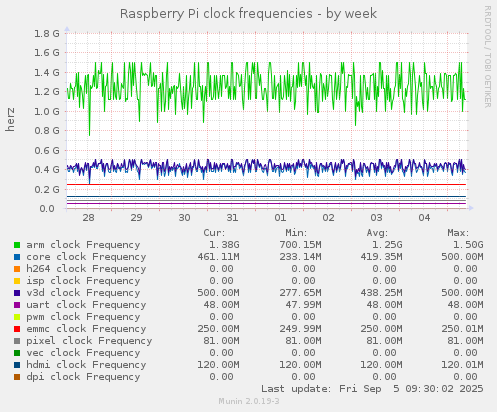The width and height of the screenshot is (497, 412).
Task: Click the yellow isp clock legend swatch
Action: tap(17, 281)
